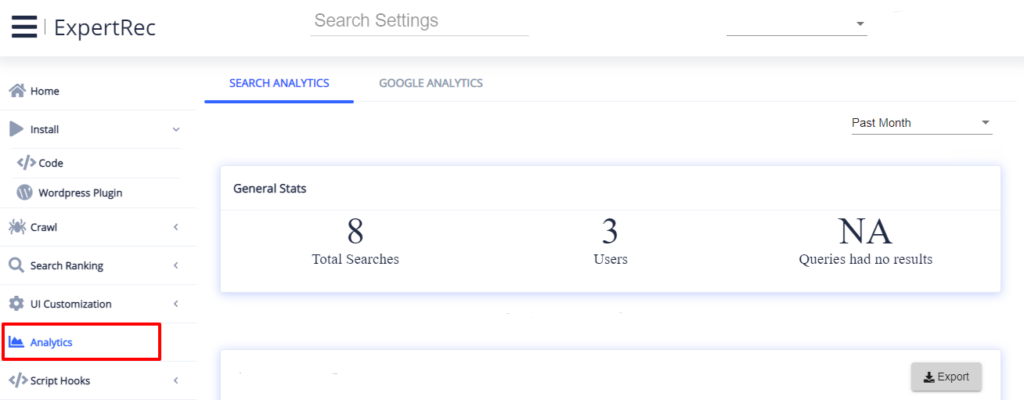This screenshot has height=400, width=1024.
Task: Click the Home house icon
Action: 17,91
